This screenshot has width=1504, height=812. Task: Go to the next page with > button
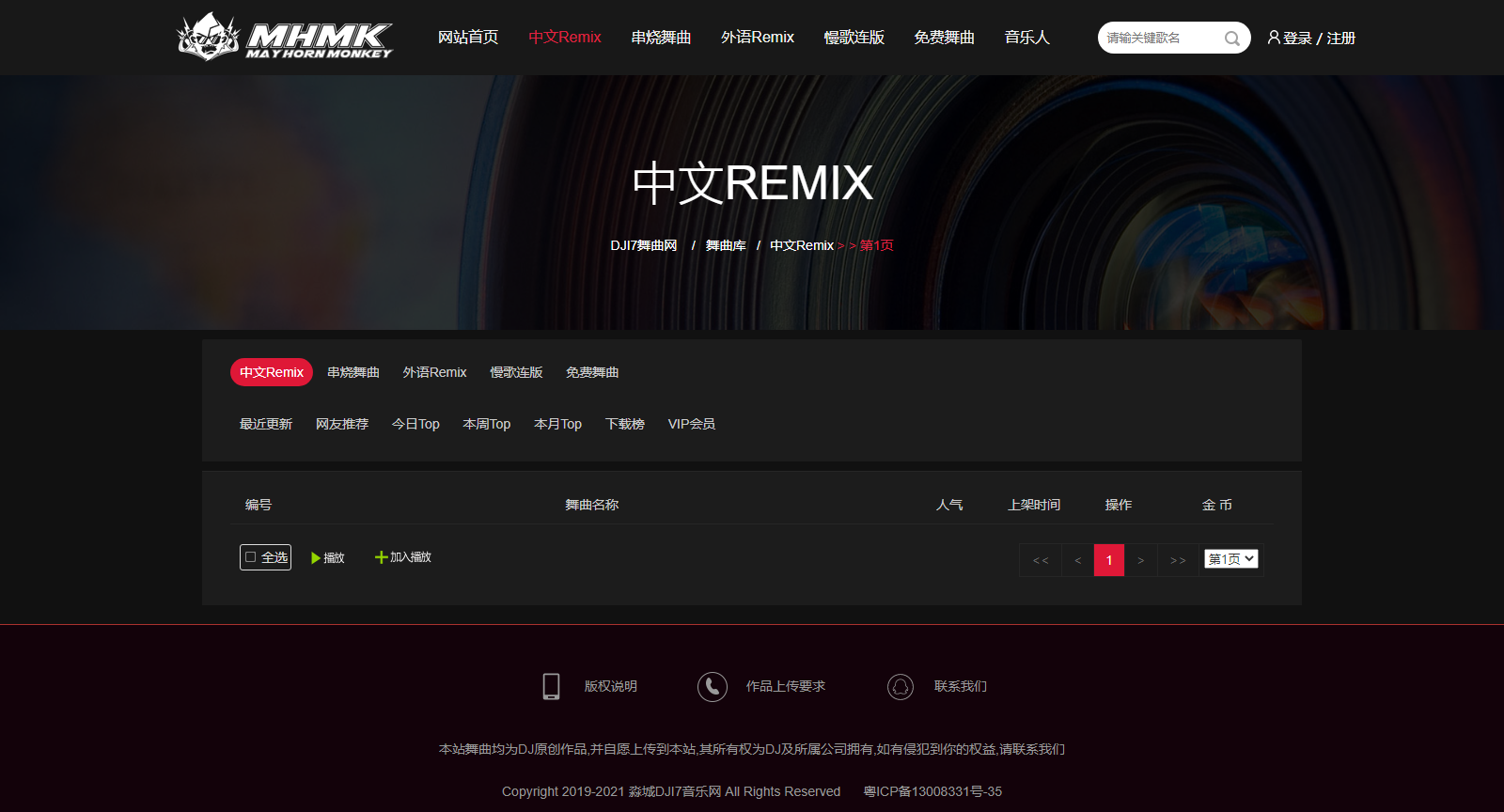tap(1141, 560)
